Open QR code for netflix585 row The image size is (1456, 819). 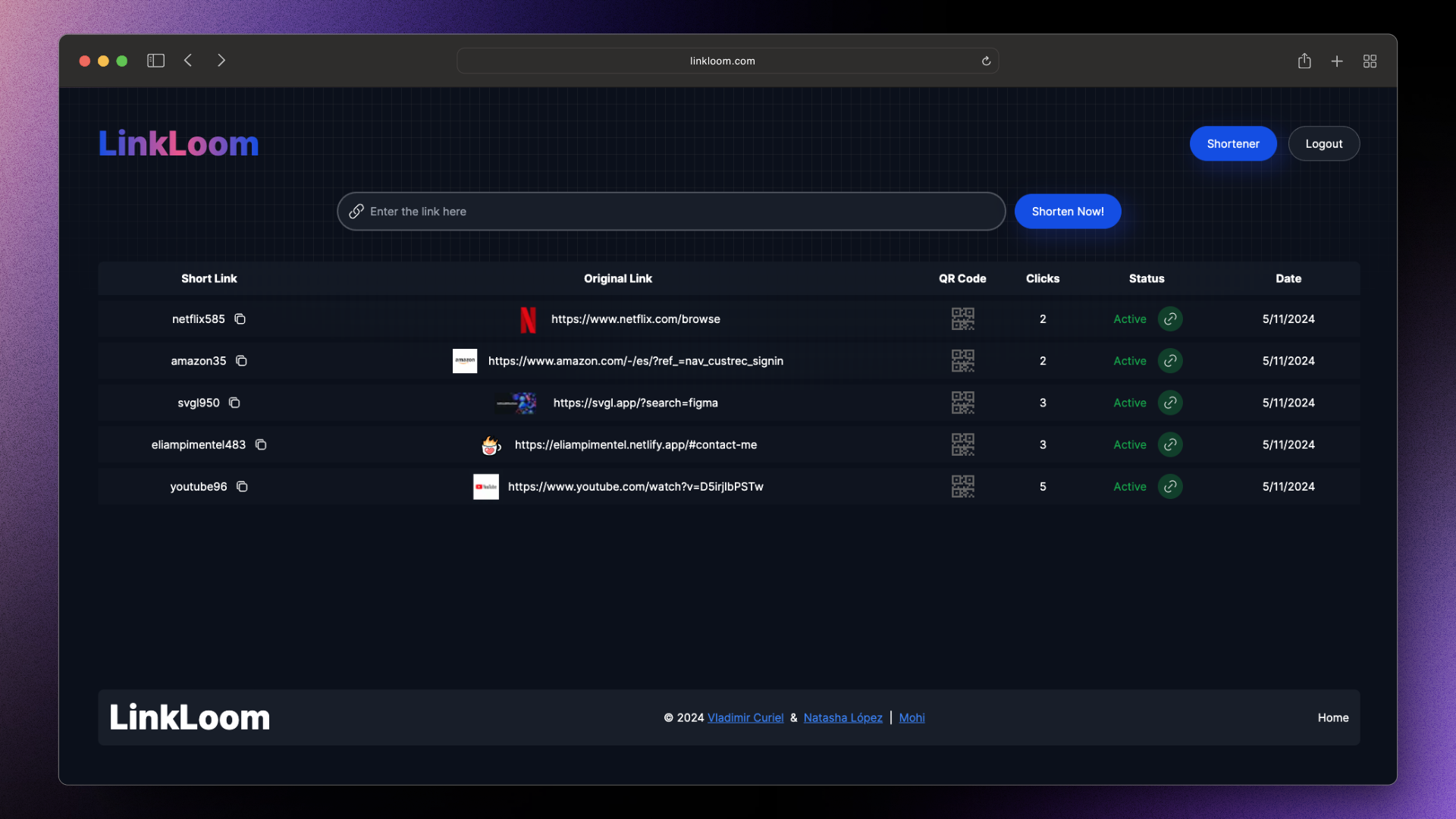pyautogui.click(x=962, y=318)
